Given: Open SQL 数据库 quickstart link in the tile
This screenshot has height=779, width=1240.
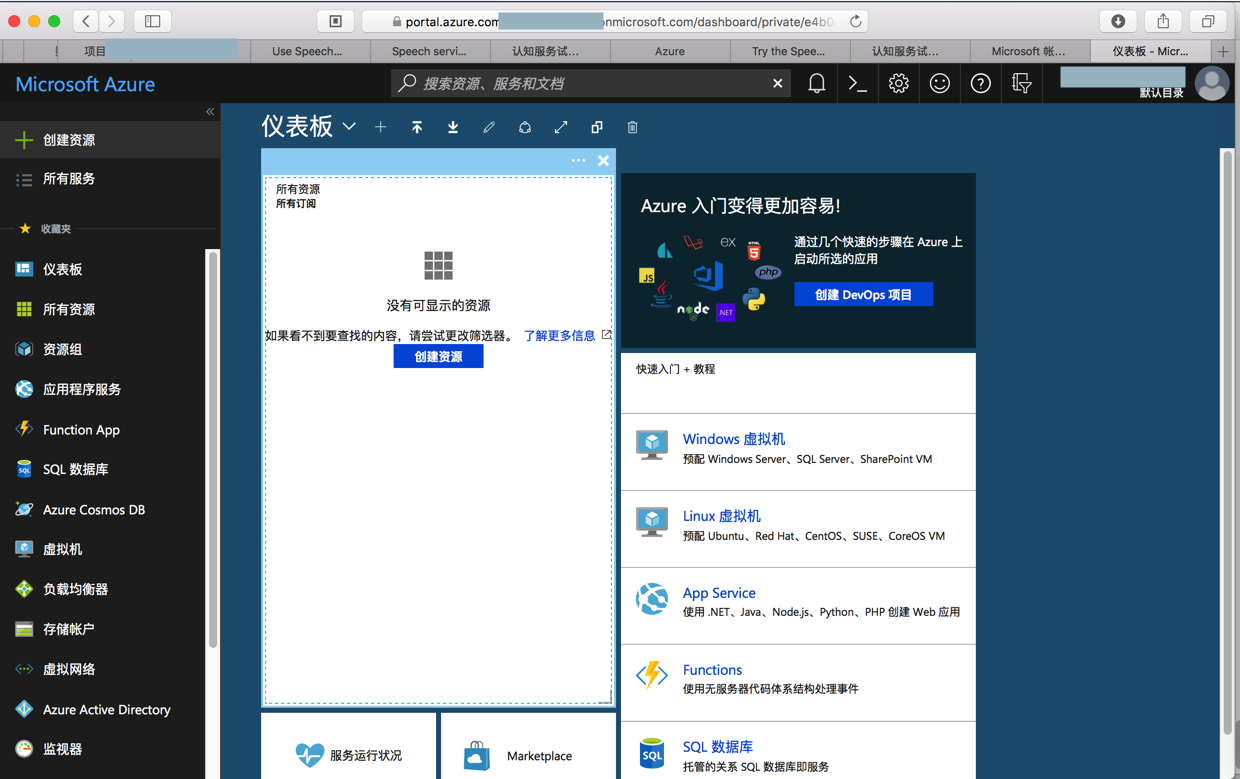Looking at the screenshot, I should (718, 747).
